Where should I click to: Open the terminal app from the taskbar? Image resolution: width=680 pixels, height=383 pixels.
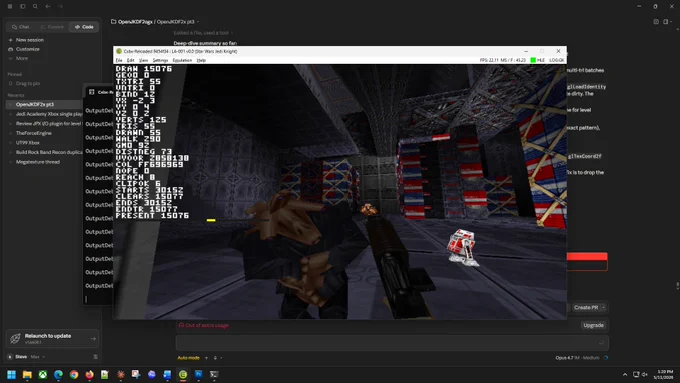[214, 375]
